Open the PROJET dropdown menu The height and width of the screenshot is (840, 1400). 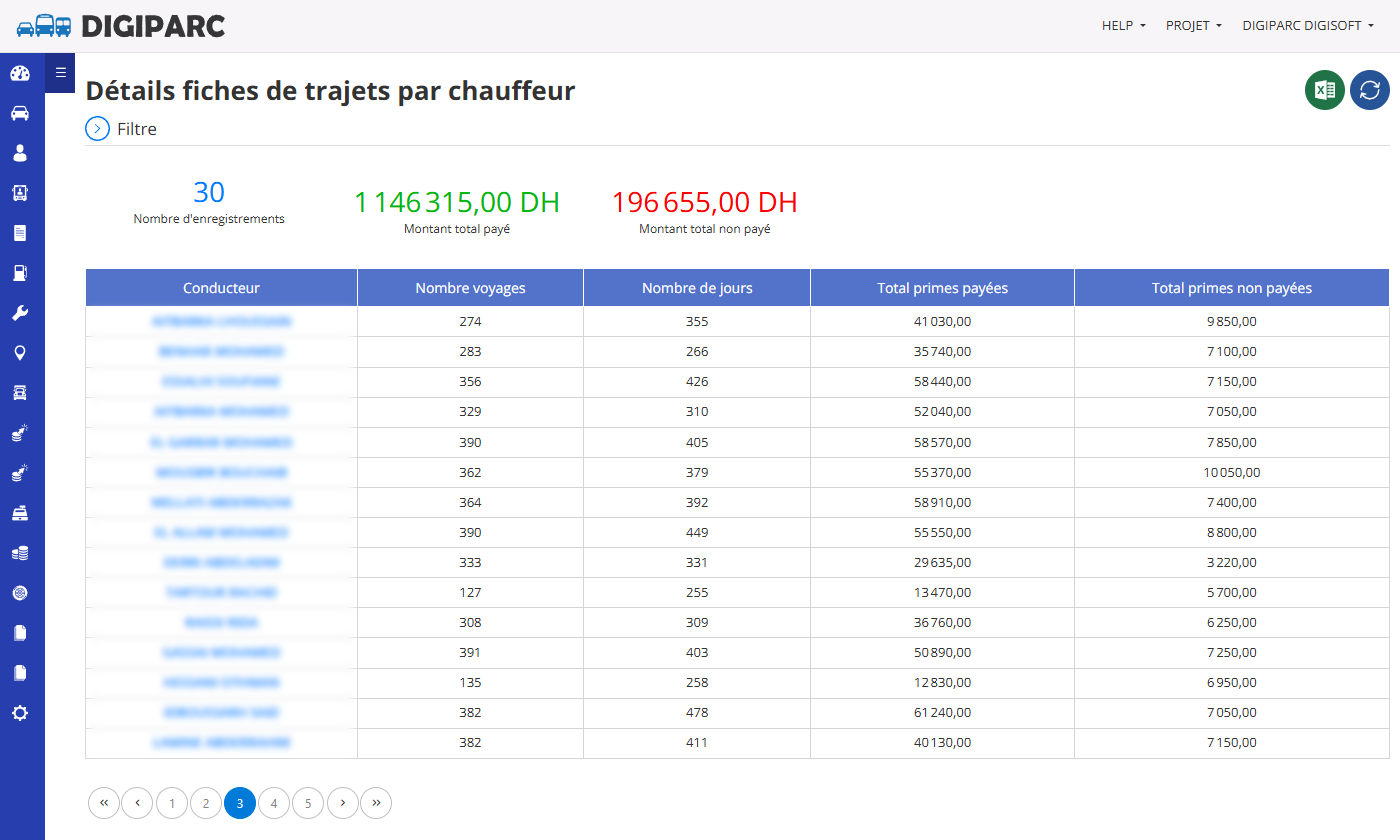pos(1194,26)
